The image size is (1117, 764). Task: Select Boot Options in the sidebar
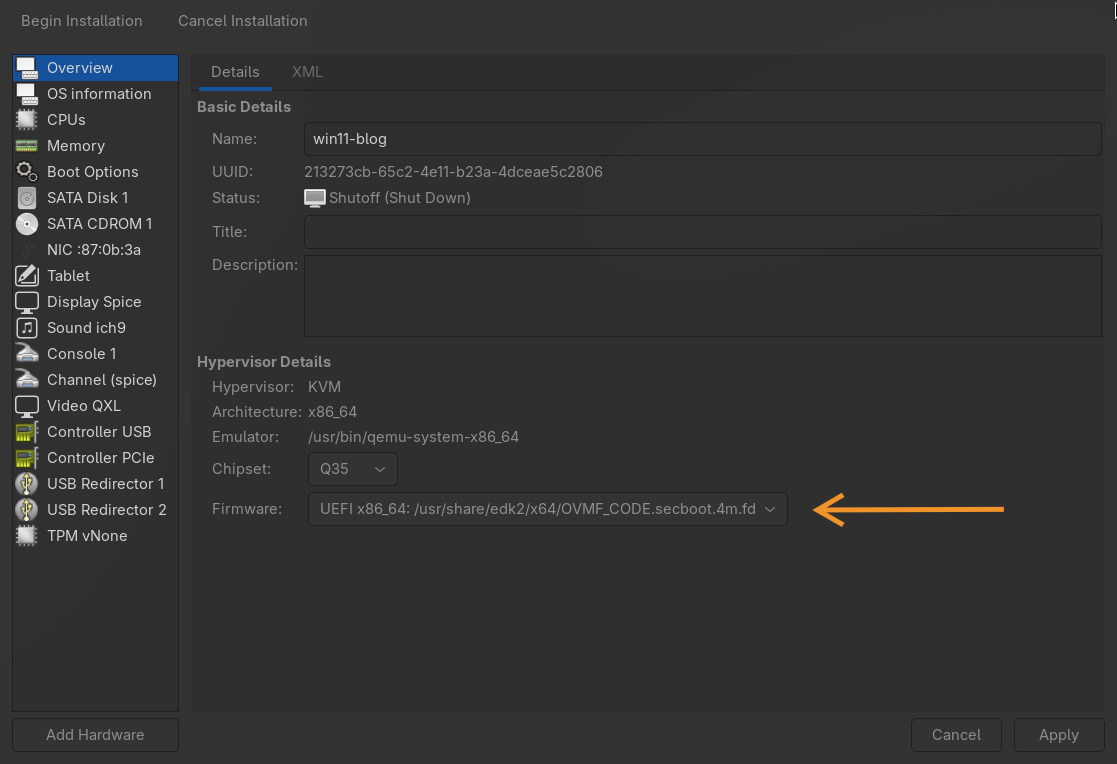tap(92, 171)
